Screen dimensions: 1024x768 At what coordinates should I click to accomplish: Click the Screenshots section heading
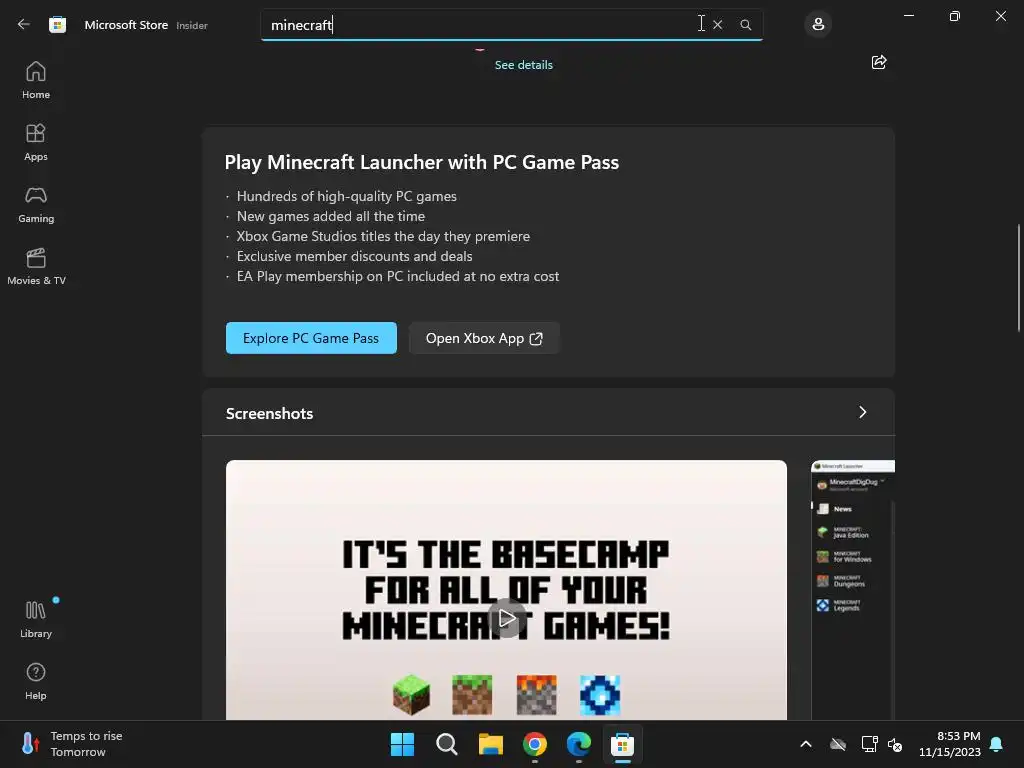pos(269,413)
